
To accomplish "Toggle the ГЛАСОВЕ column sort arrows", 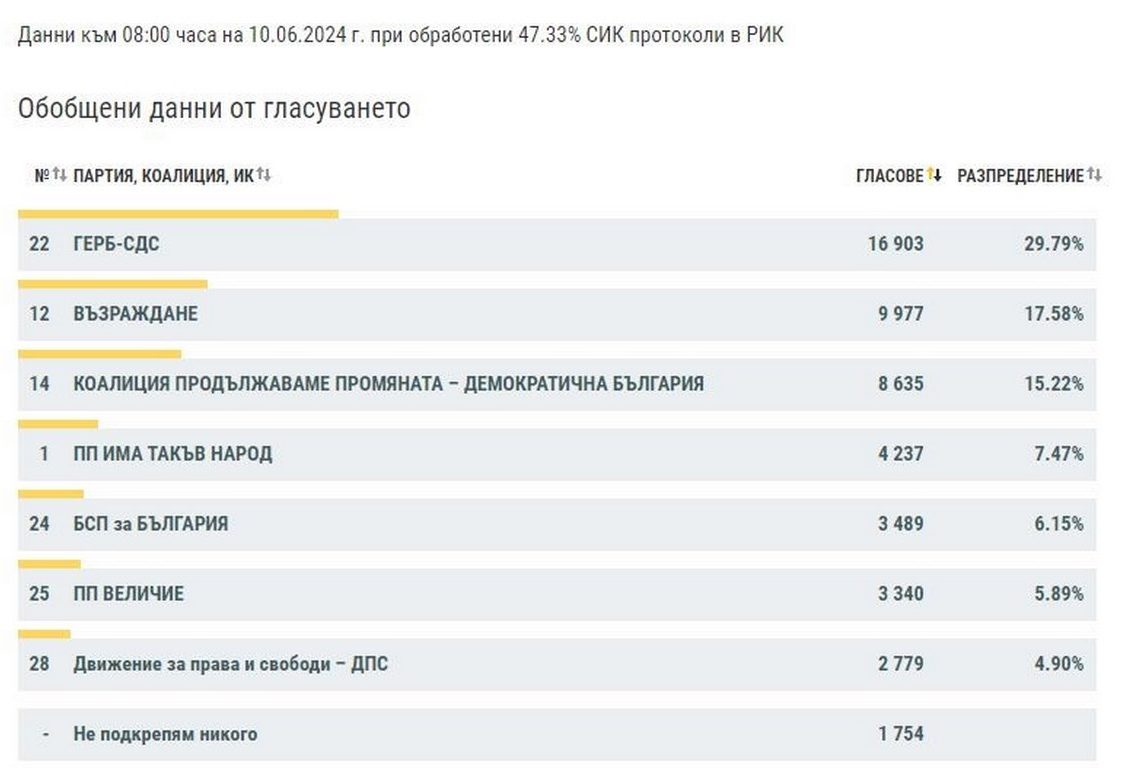I will click(x=934, y=175).
